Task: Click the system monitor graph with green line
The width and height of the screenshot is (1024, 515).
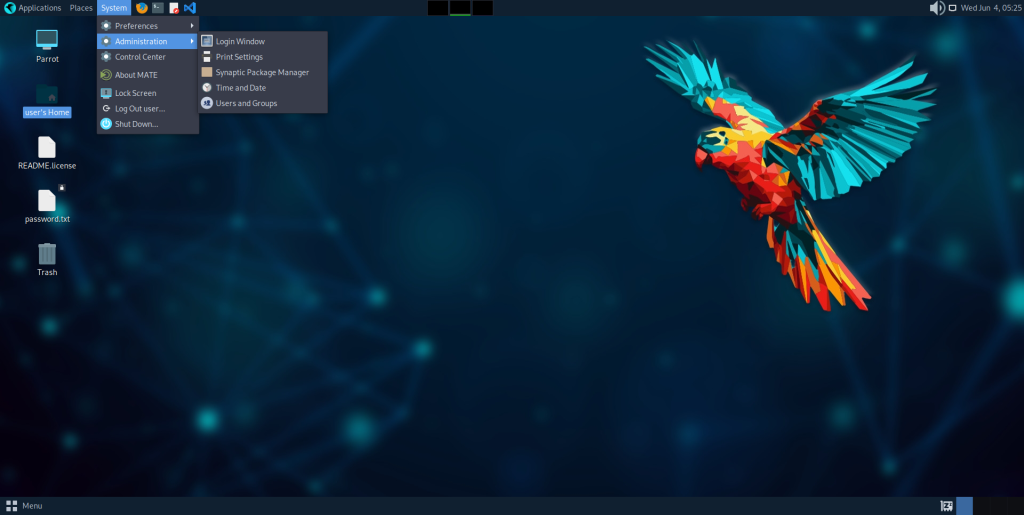Action: coord(460,8)
